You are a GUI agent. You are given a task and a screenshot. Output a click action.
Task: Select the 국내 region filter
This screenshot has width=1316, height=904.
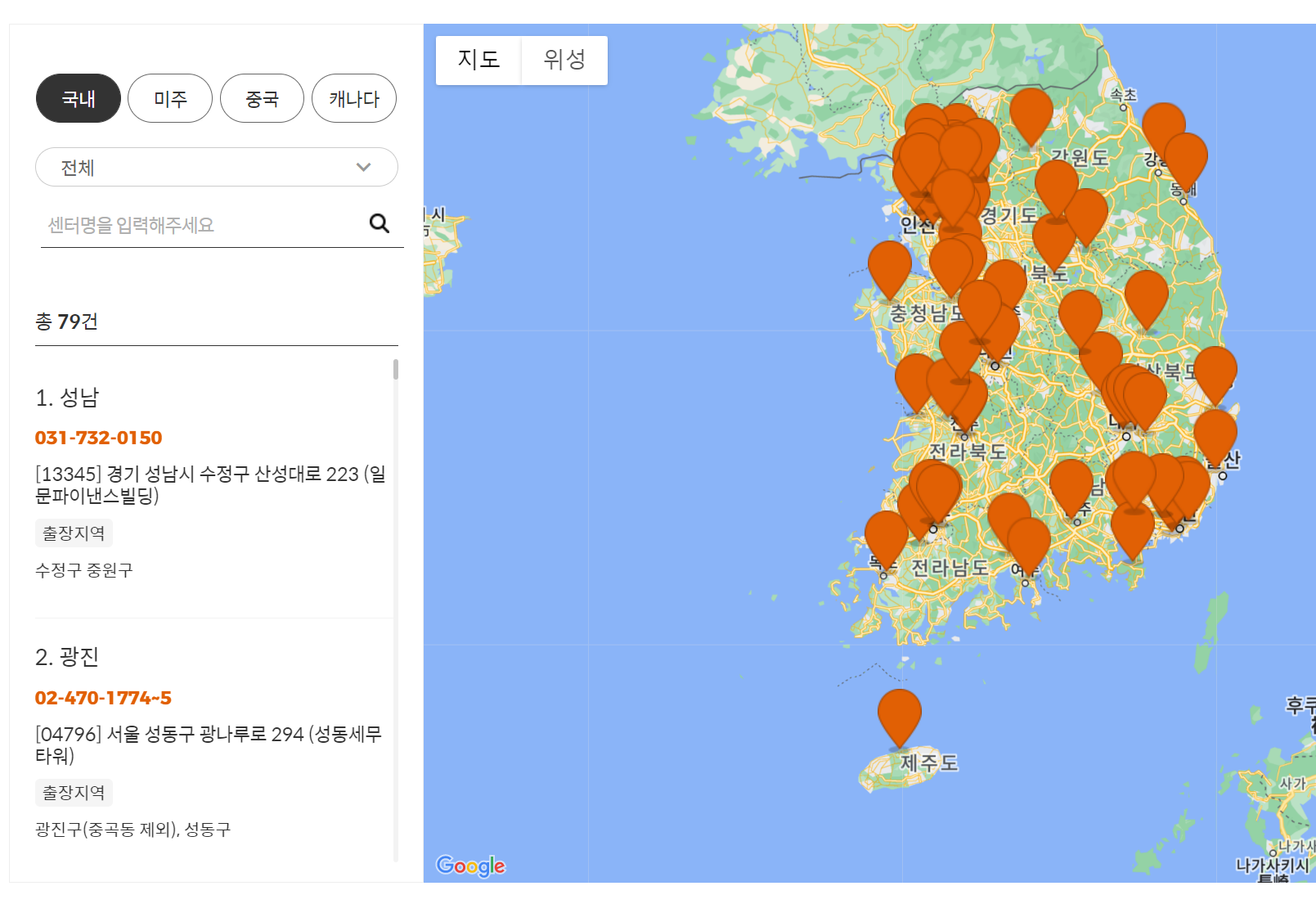[78, 97]
